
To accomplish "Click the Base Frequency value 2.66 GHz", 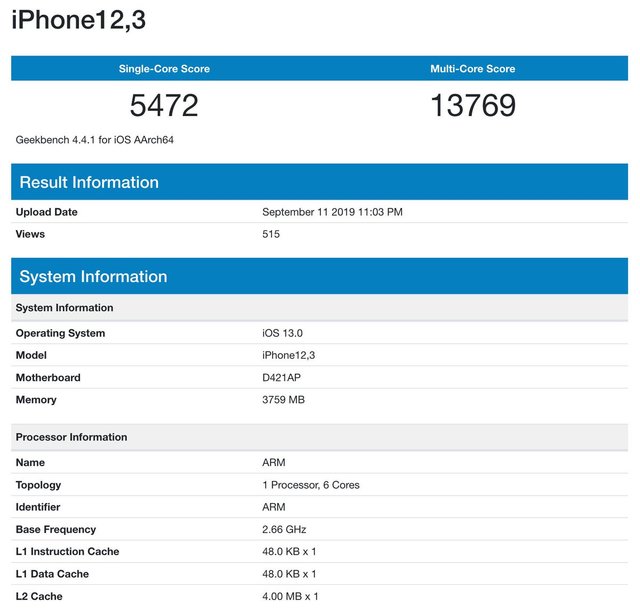I will [285, 529].
